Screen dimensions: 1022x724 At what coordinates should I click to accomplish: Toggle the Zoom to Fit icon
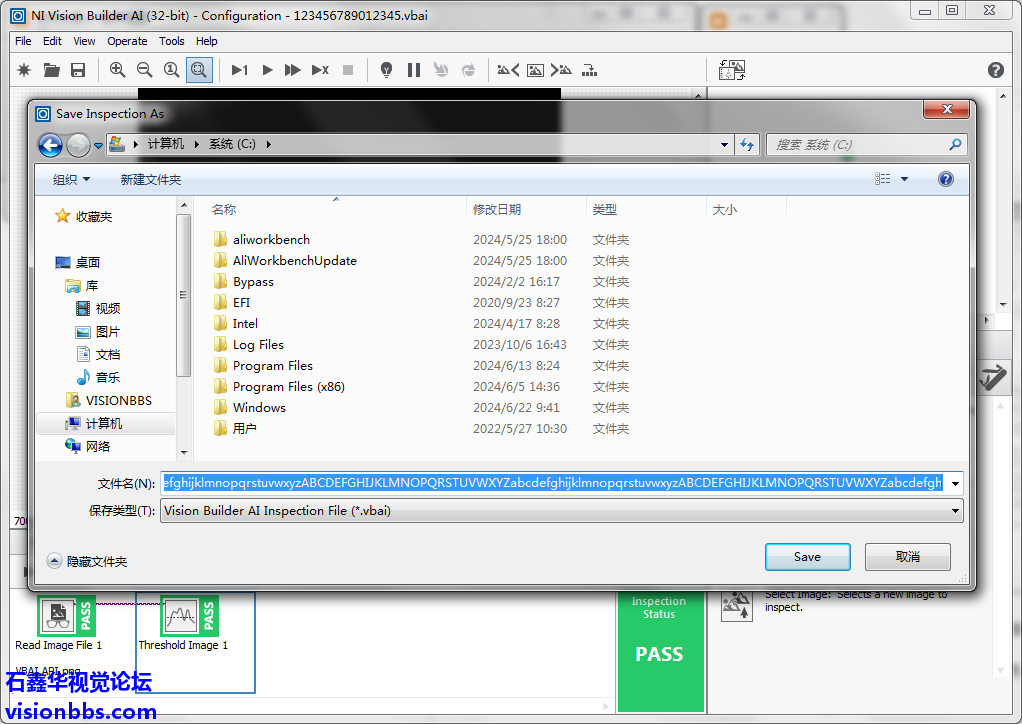point(199,70)
